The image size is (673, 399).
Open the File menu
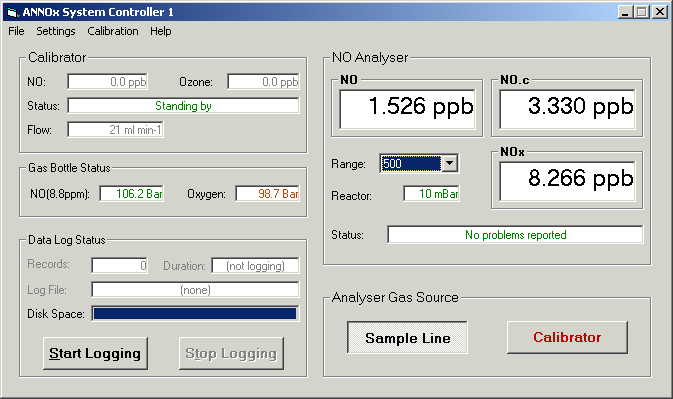pos(16,31)
